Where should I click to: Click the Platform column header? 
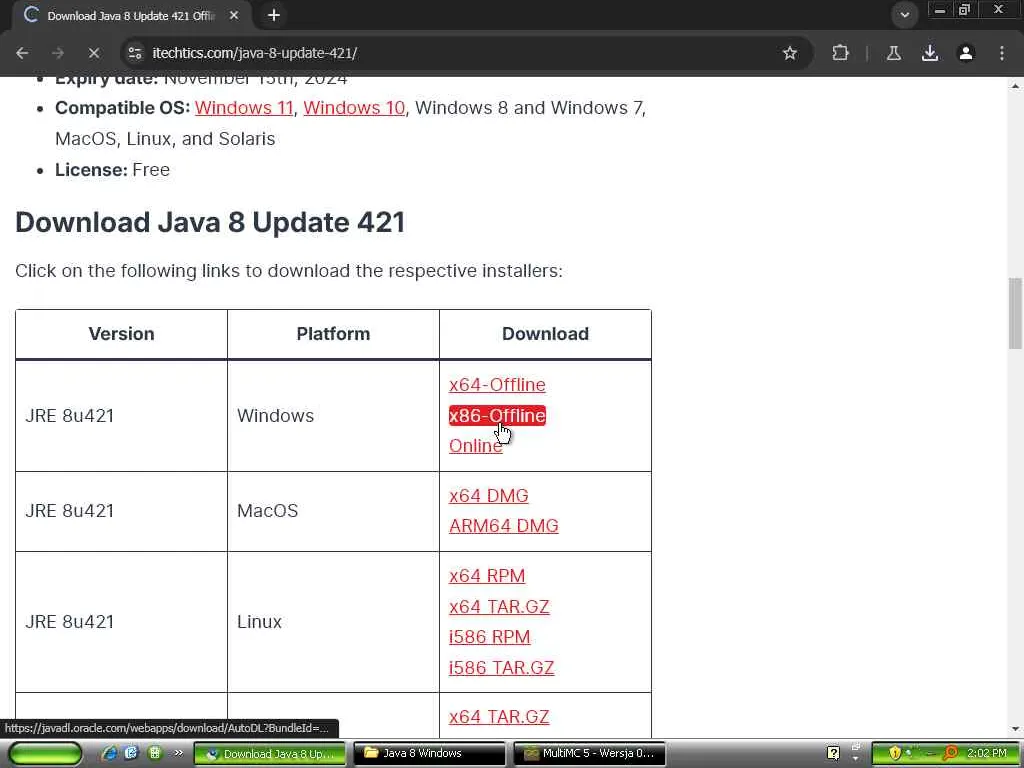333,334
